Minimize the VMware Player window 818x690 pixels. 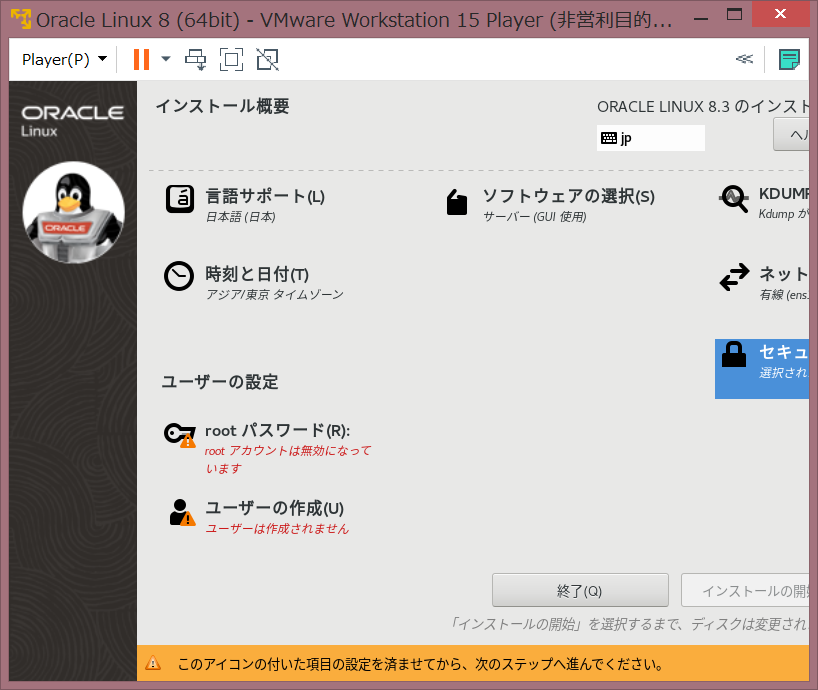[x=701, y=19]
